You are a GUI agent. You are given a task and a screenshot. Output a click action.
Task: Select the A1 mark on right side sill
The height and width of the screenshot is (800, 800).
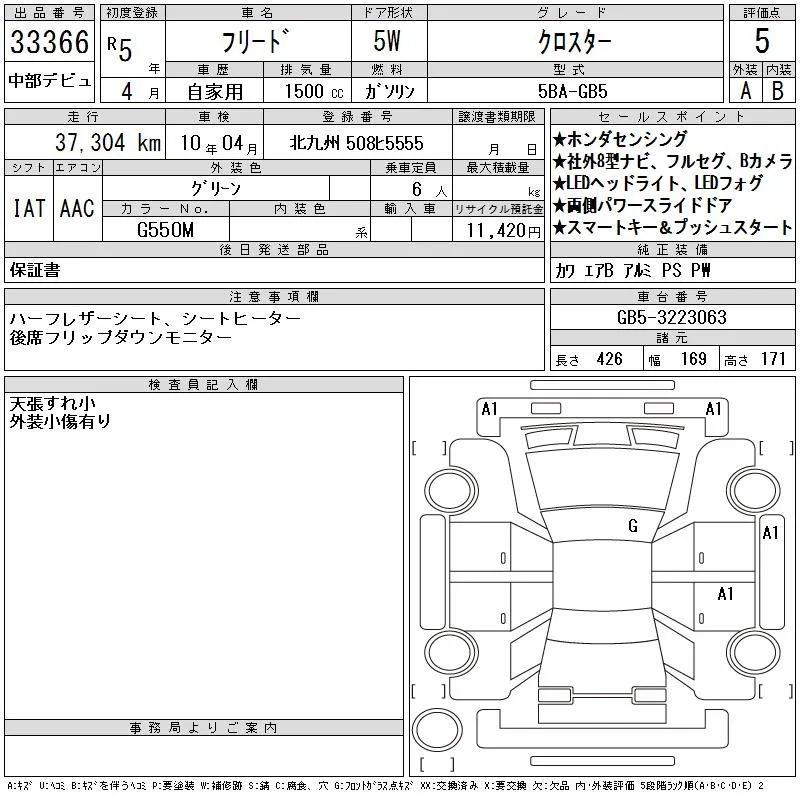coord(770,533)
